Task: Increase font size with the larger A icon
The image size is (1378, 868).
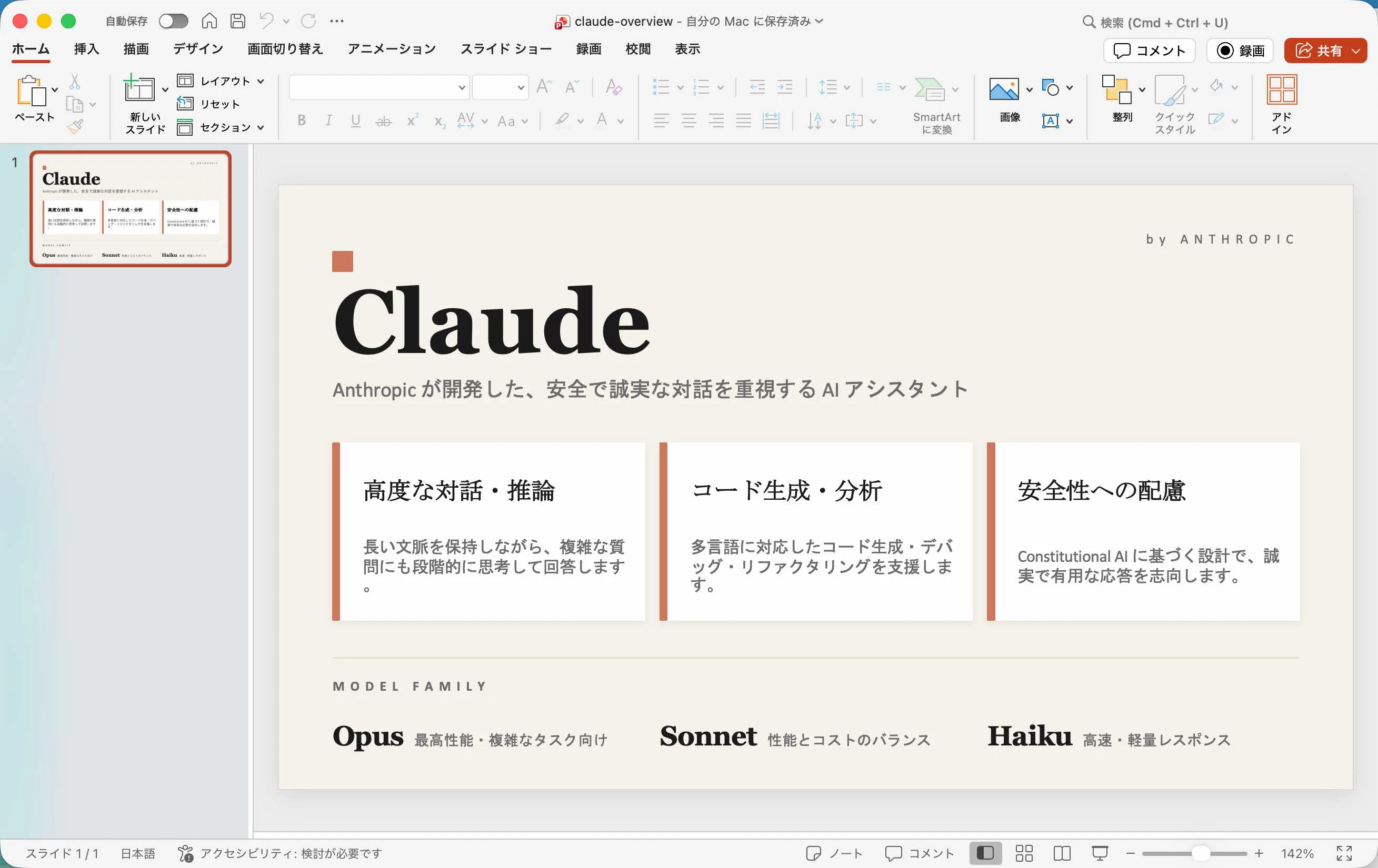Action: tap(544, 87)
